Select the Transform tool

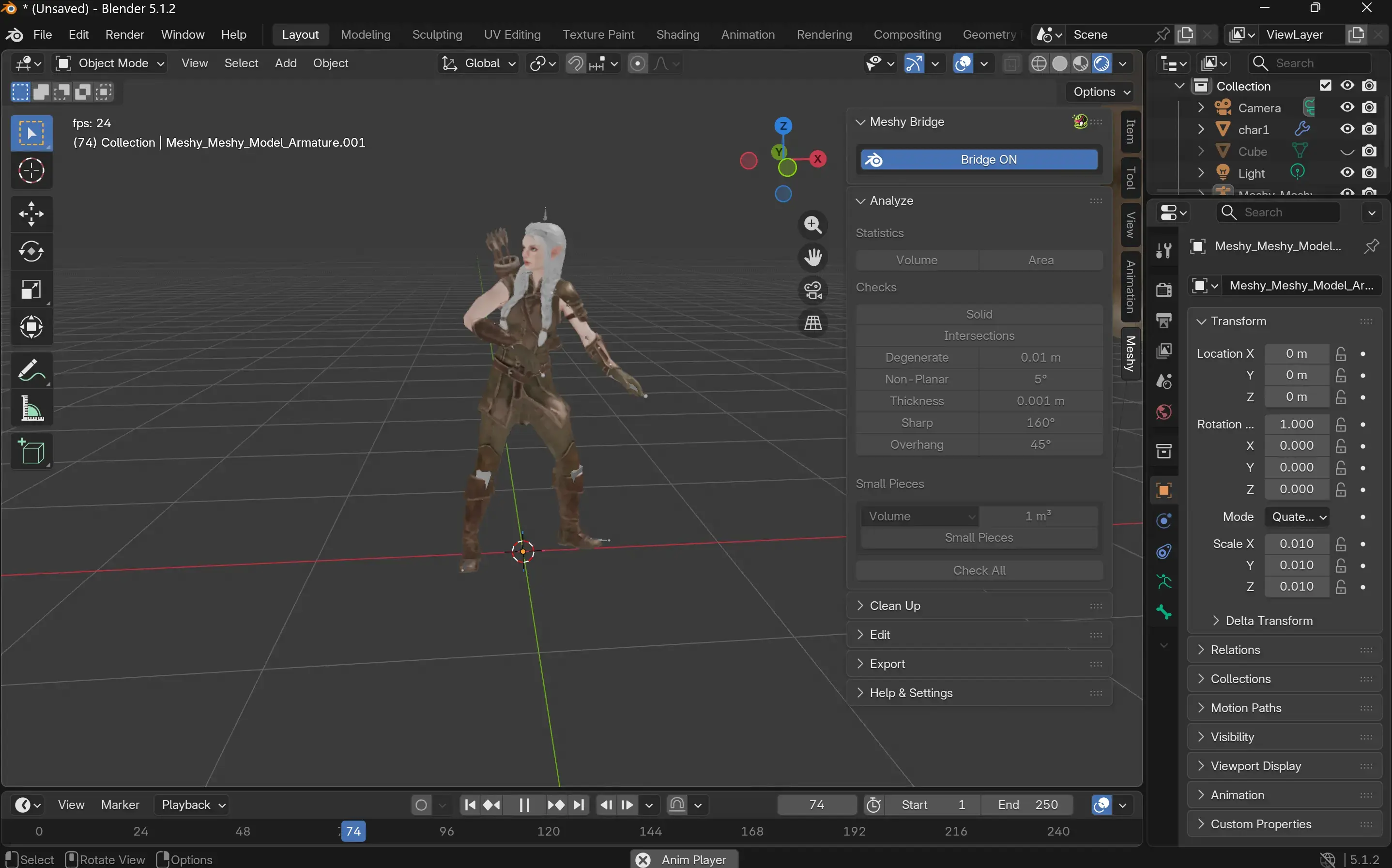[31, 327]
